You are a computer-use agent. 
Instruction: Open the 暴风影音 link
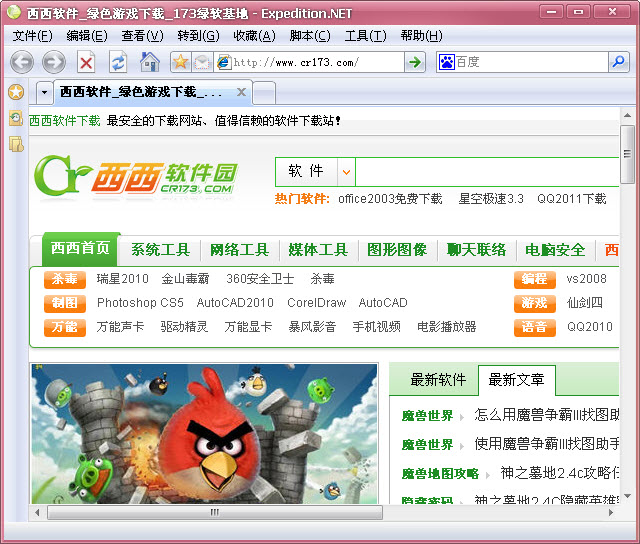[x=312, y=326]
